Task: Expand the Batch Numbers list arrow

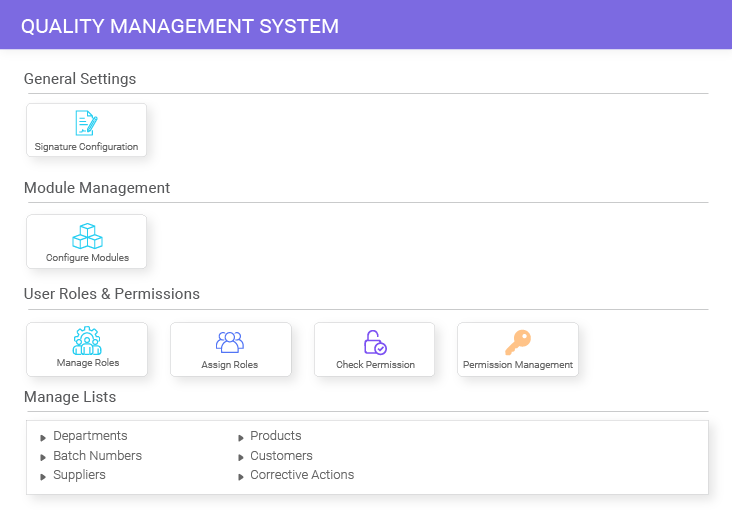Action: pos(43,457)
